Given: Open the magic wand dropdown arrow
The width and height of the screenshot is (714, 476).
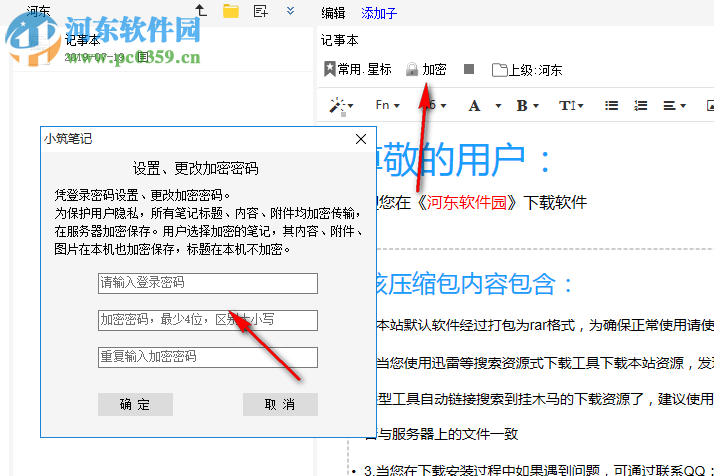Looking at the screenshot, I should (351, 106).
